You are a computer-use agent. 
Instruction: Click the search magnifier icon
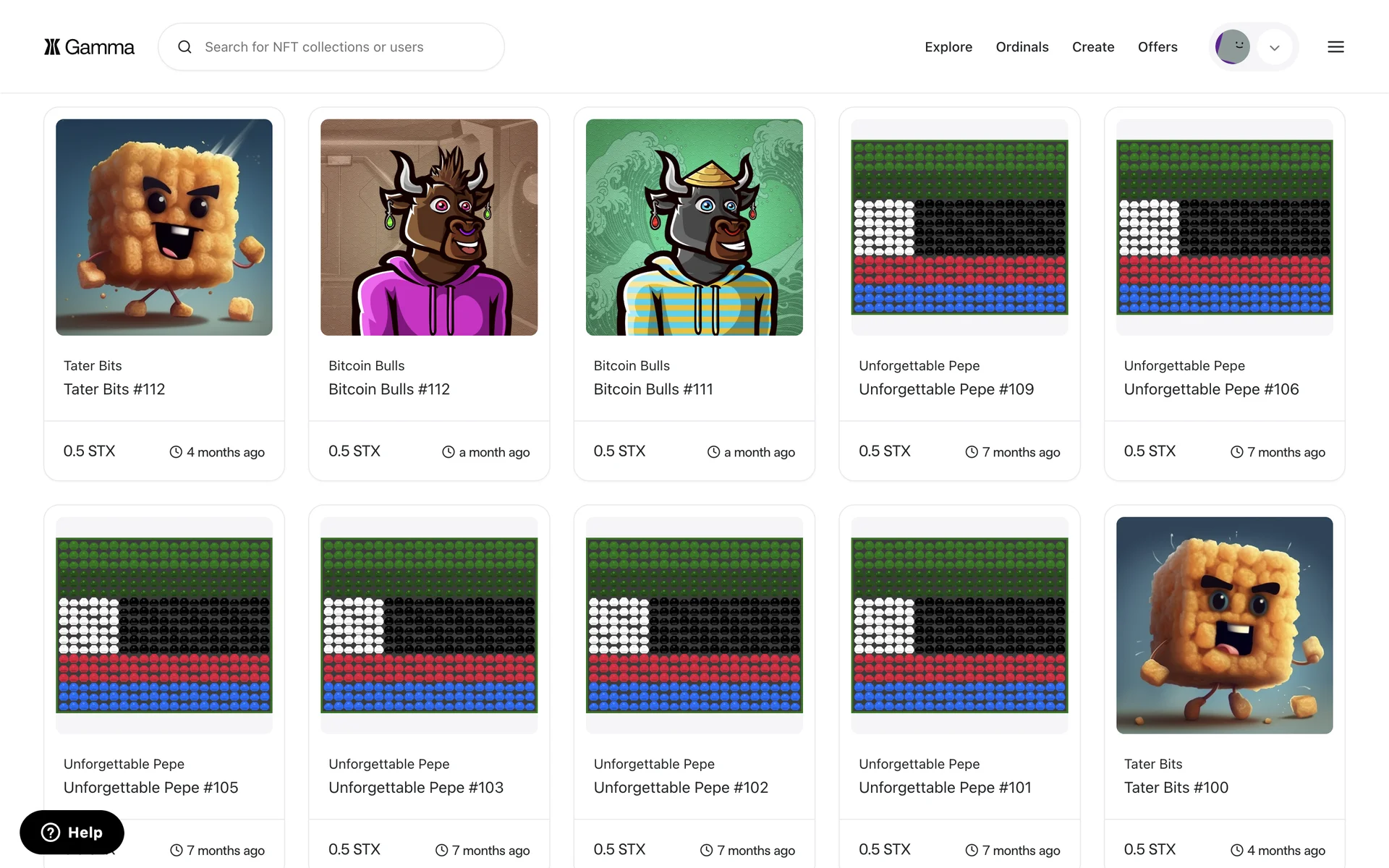185,47
